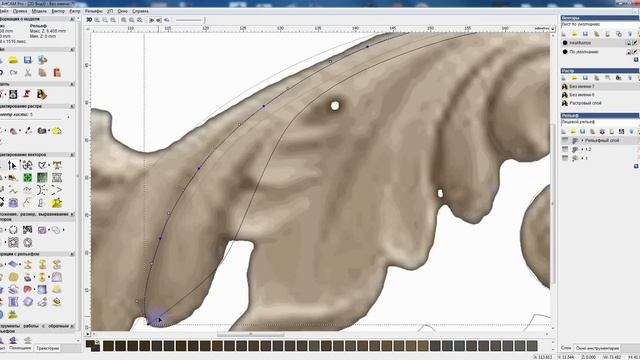Click the primary/secondary color indicator
This screenshot has width=640, height=360.
(93, 346)
